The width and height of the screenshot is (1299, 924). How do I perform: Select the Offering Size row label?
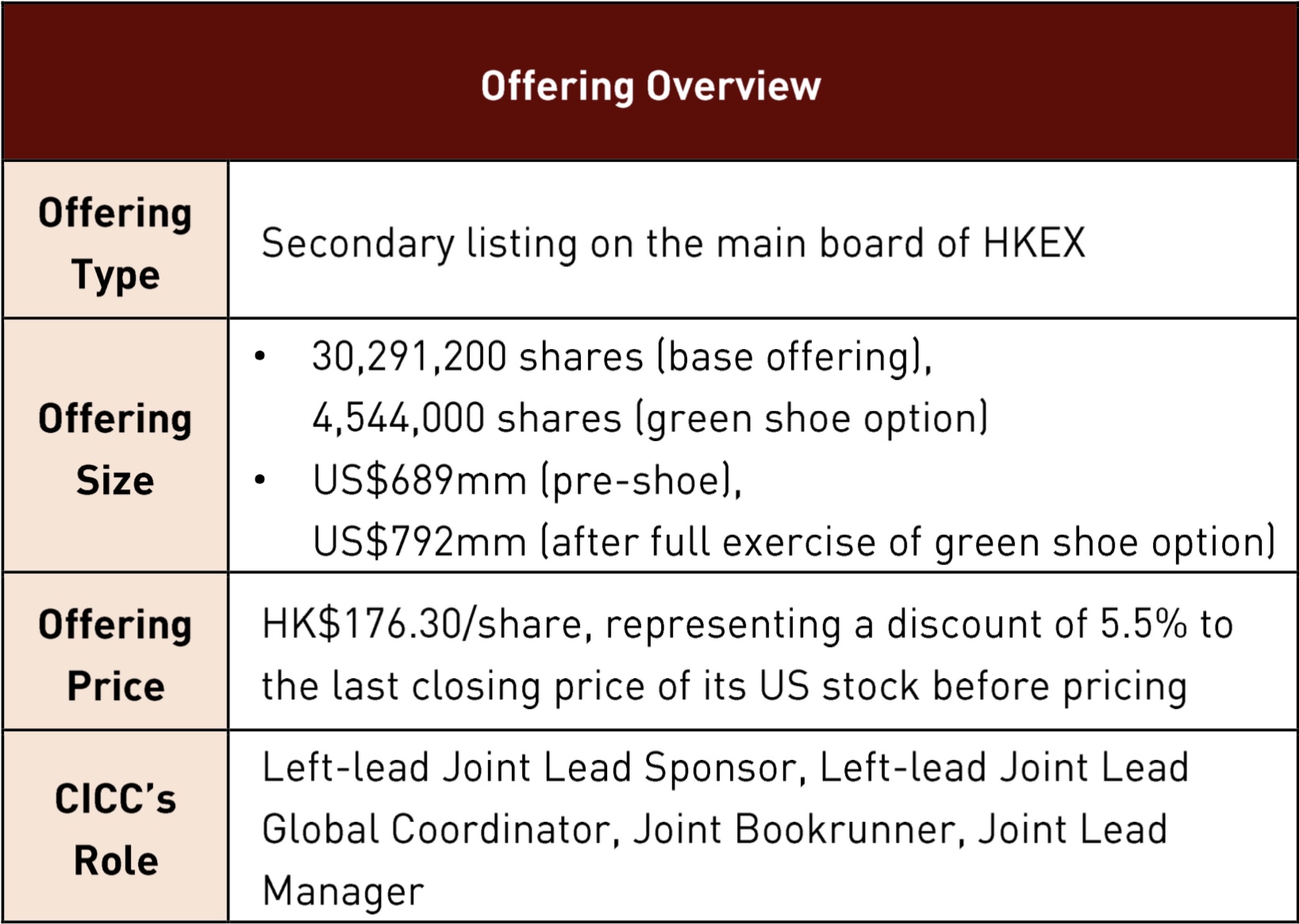pyautogui.click(x=115, y=449)
